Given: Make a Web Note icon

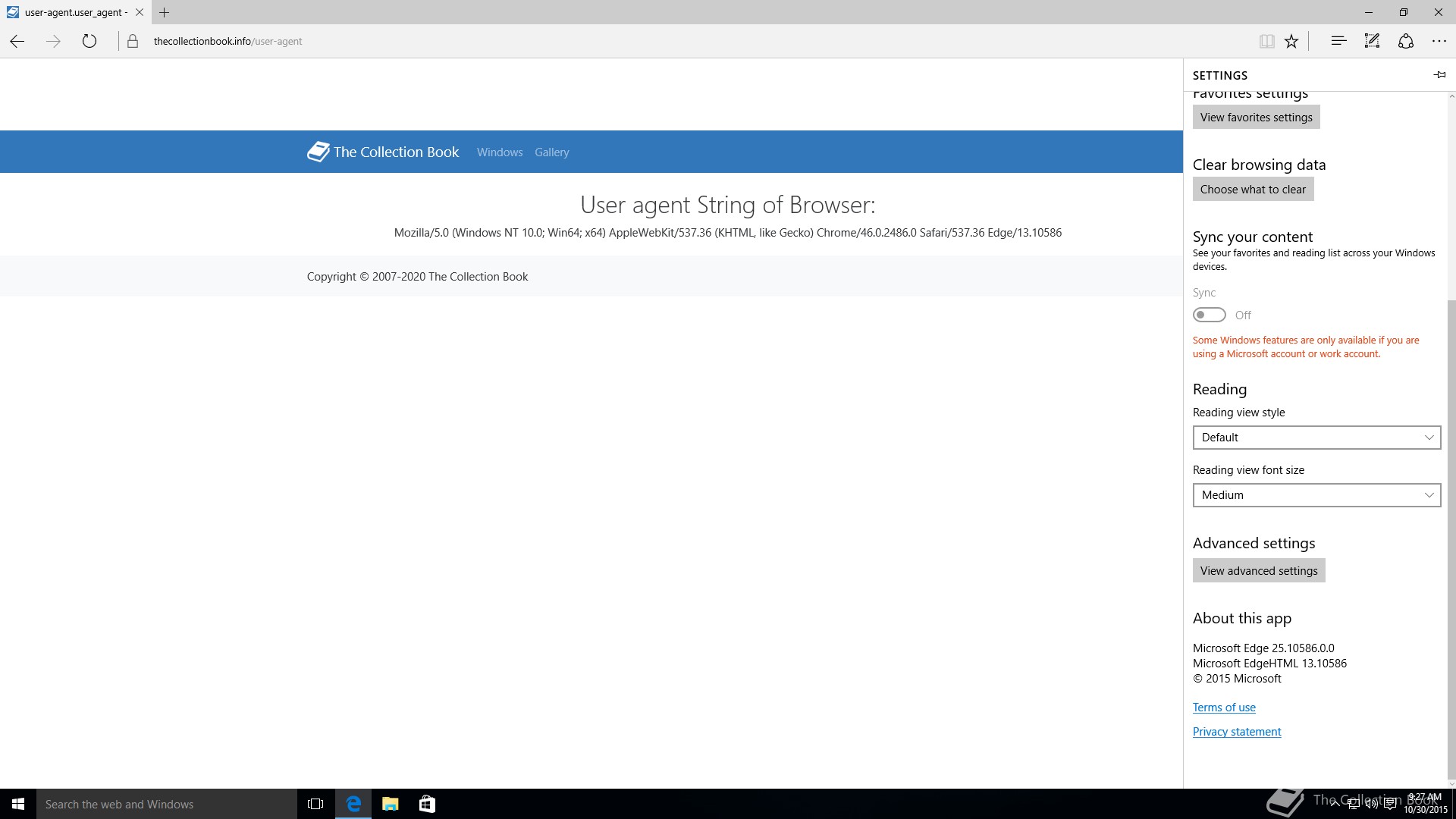Looking at the screenshot, I should click(x=1372, y=41).
